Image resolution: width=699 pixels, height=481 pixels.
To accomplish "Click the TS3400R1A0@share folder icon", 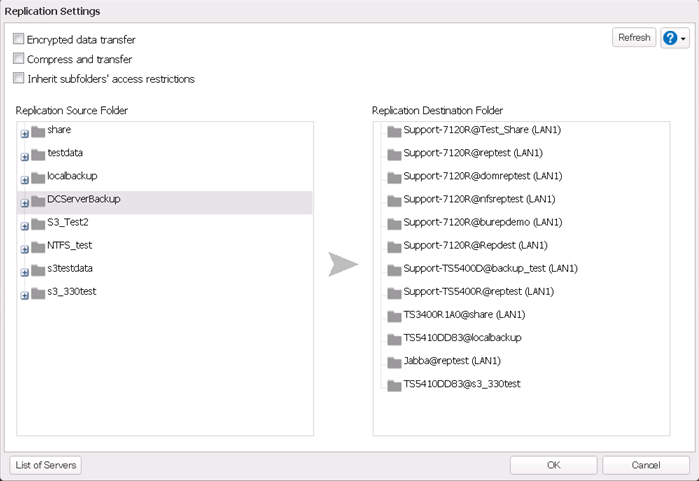I will [393, 316].
